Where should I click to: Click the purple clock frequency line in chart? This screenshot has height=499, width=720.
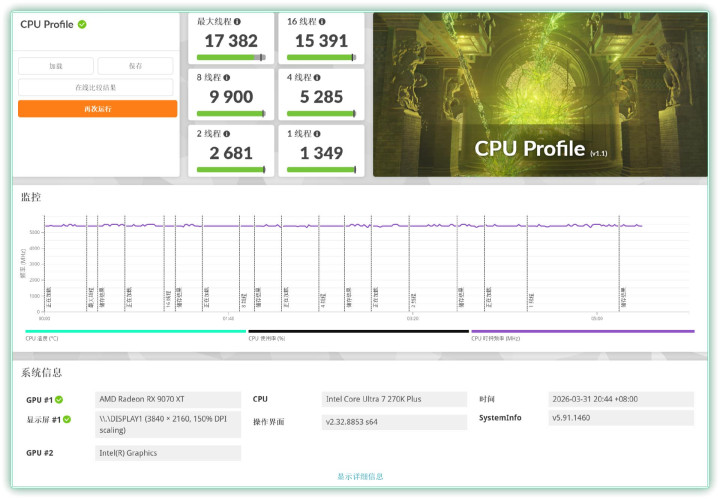coord(300,226)
